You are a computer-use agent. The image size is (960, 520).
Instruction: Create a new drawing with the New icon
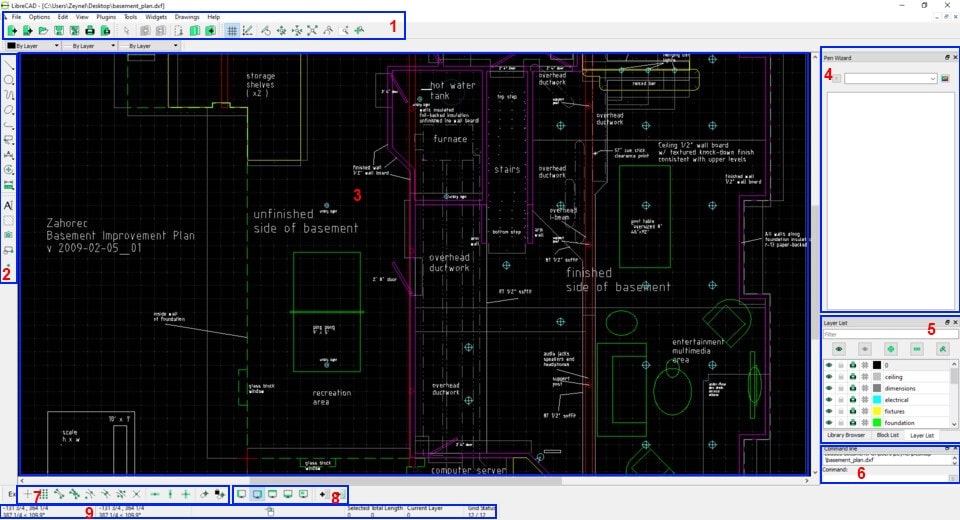pyautogui.click(x=12, y=30)
